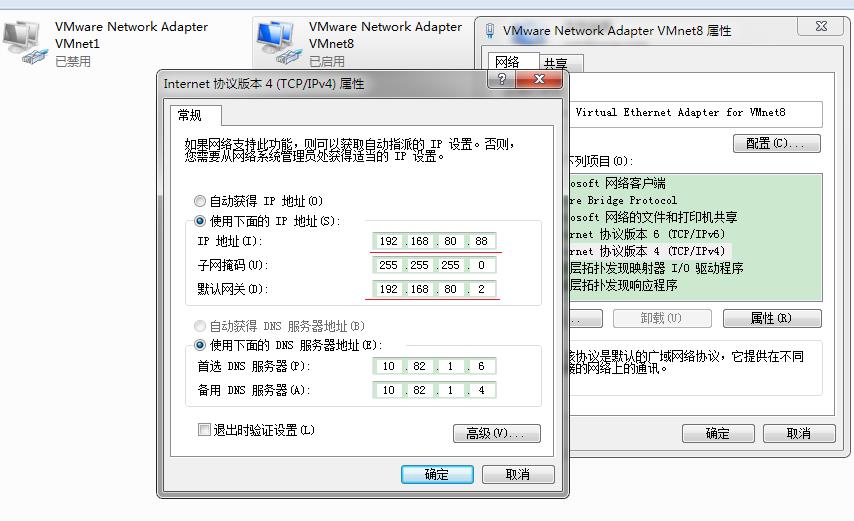Select the VMware Network Adapter VMnet8 icon
Viewport: 854px width, 521px height.
(x=279, y=42)
